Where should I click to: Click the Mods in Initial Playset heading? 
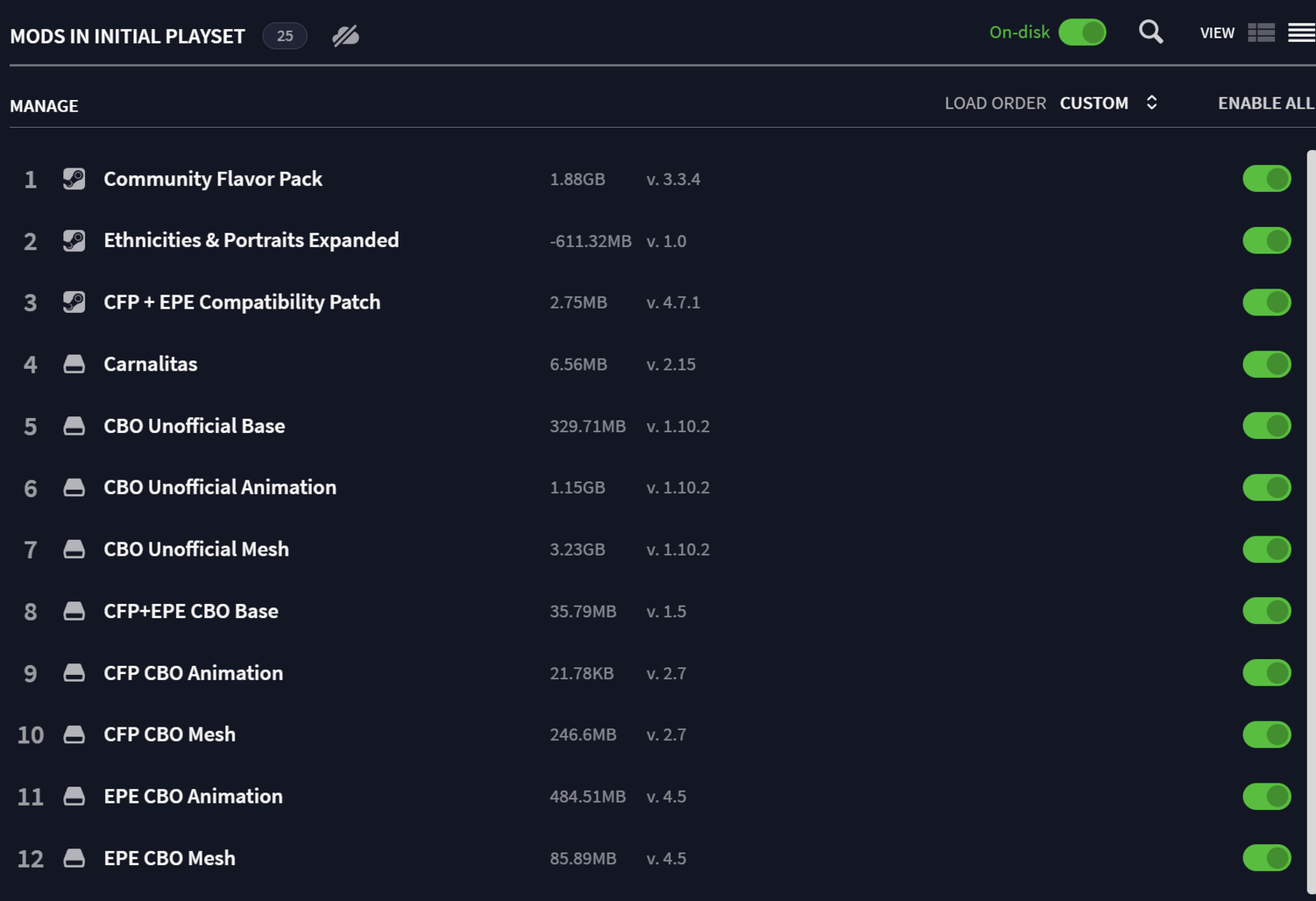coord(128,36)
